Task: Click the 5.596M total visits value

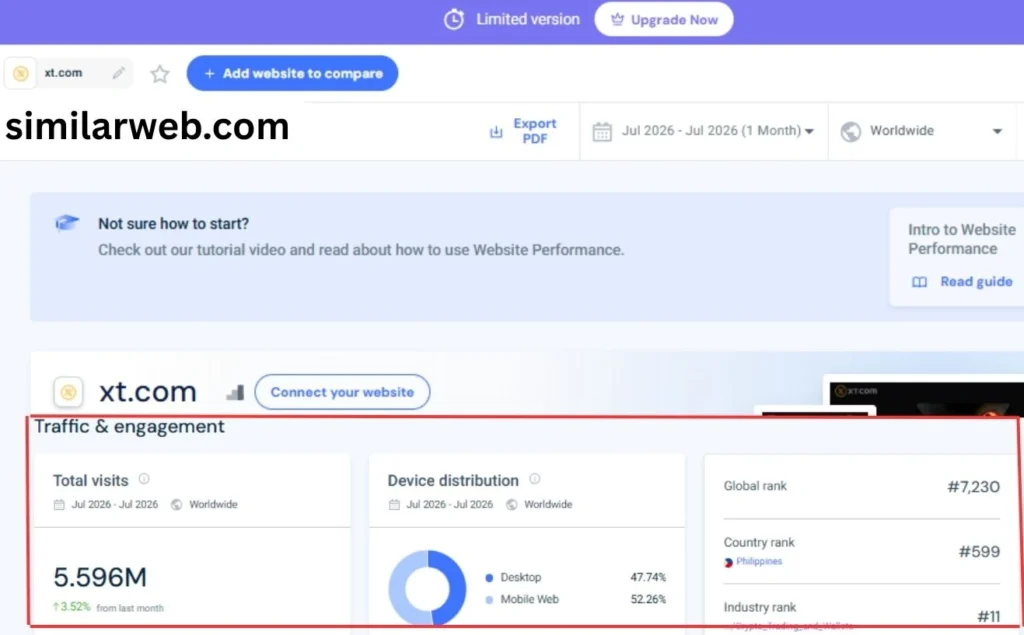Action: click(100, 577)
